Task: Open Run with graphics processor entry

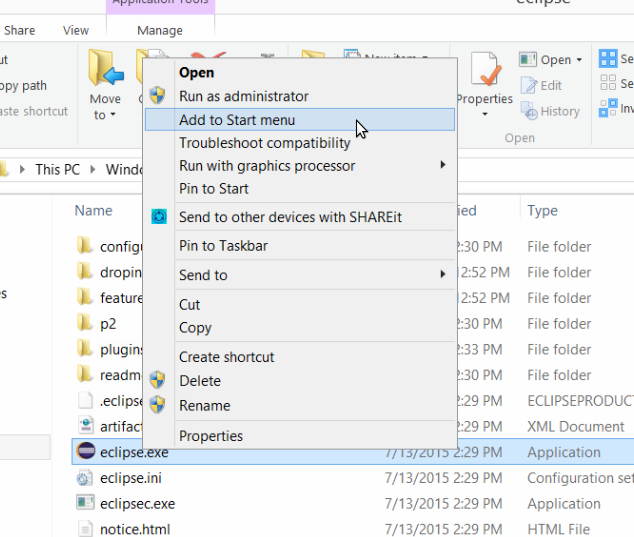Action: [x=300, y=166]
